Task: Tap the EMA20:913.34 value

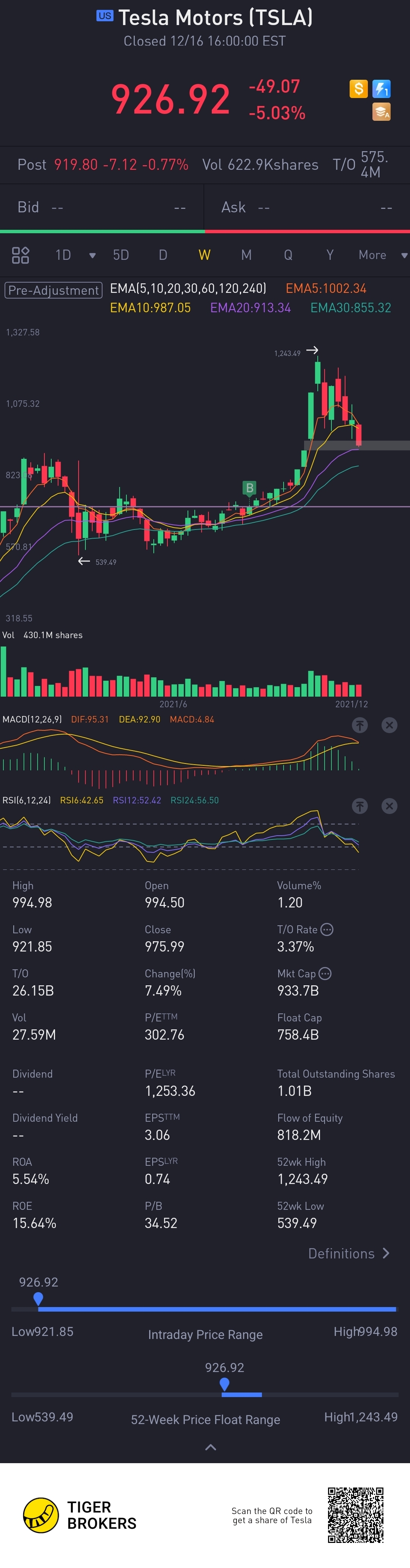Action: (251, 308)
